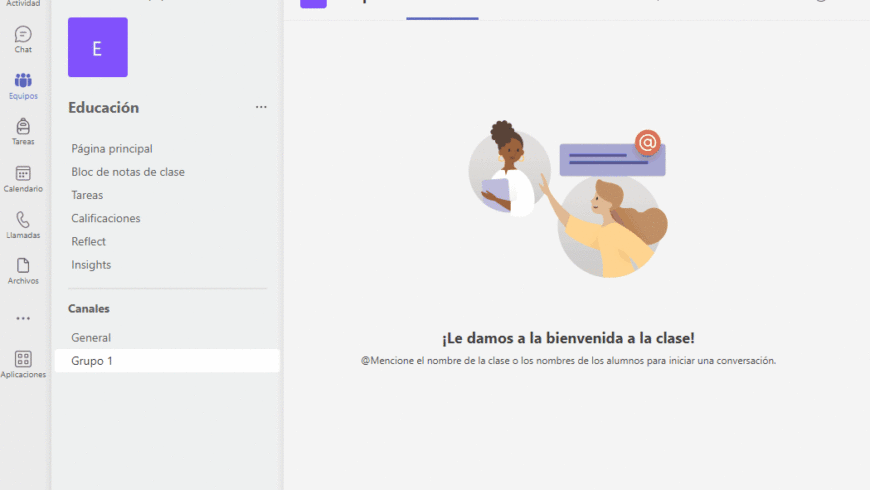The height and width of the screenshot is (490, 870).
Task: Click the Educación team title
Action: 104,108
